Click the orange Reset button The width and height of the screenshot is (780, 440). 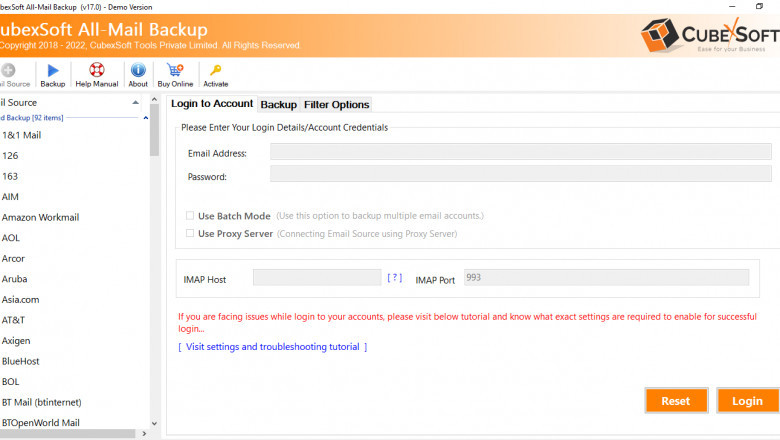click(x=676, y=401)
